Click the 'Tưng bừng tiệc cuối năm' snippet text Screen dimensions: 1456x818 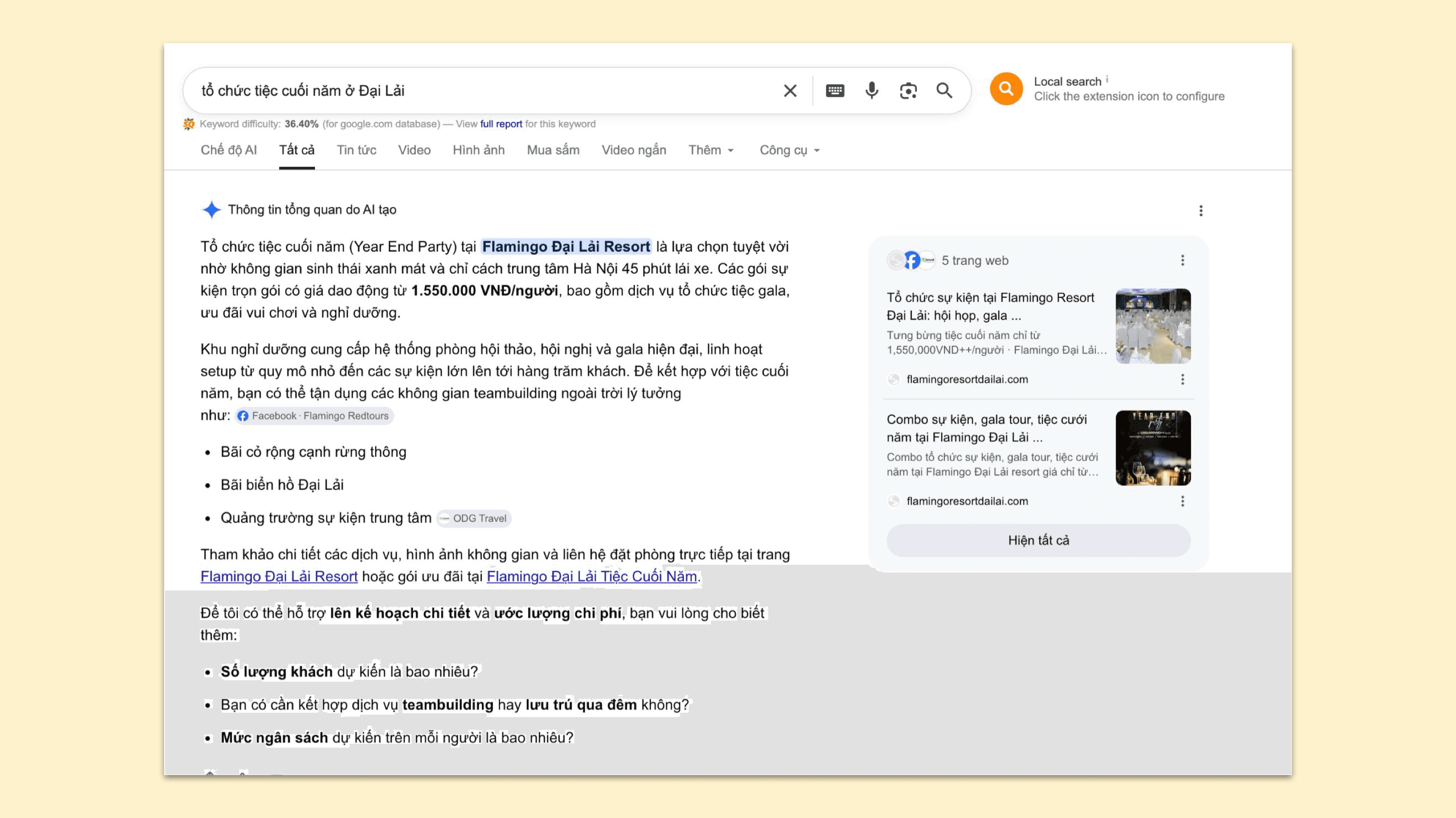[x=996, y=343]
